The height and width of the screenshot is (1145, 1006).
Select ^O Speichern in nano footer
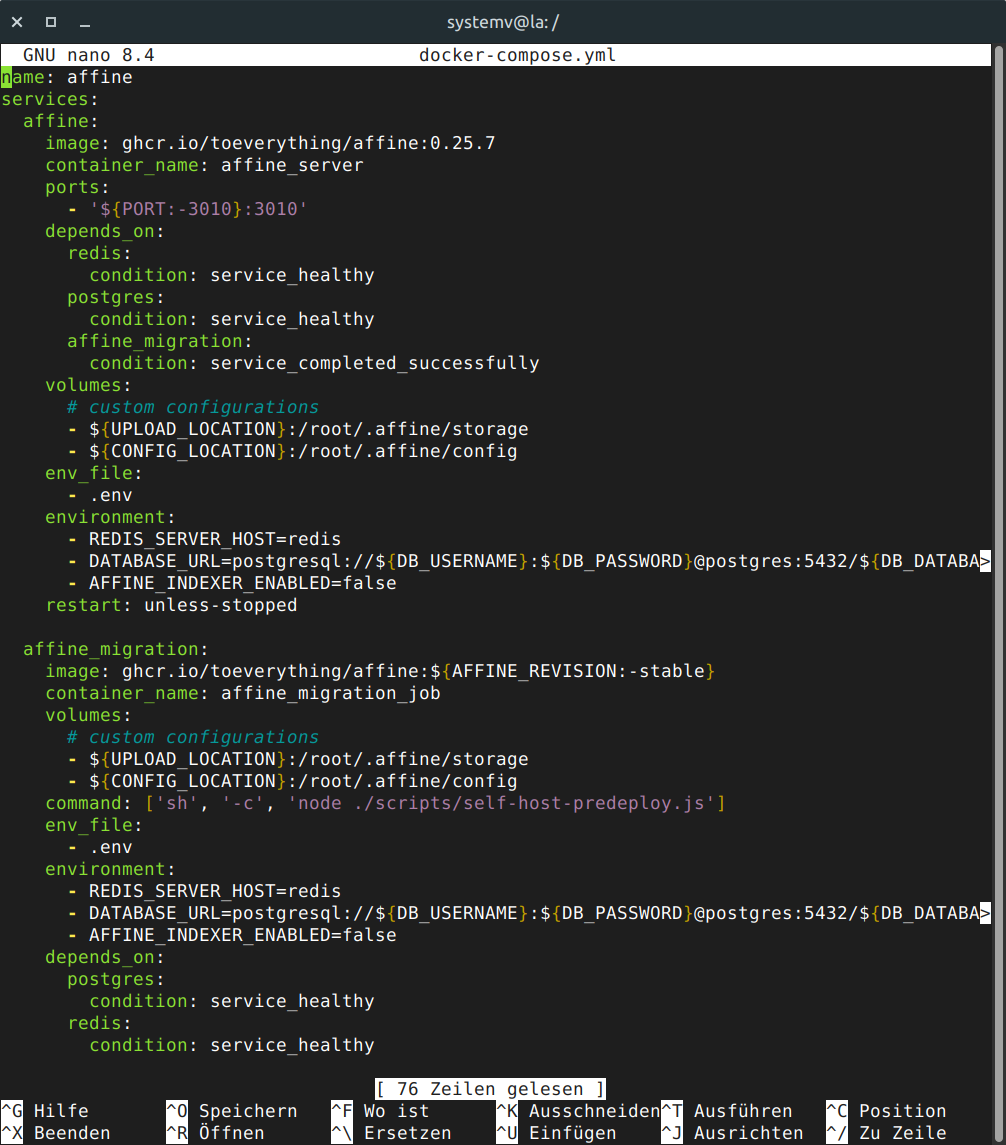pos(231,1111)
